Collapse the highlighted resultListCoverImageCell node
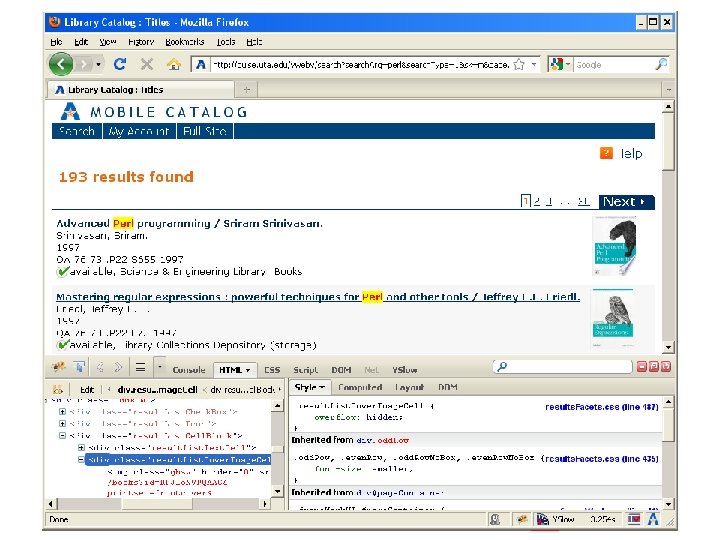 (x=81, y=459)
